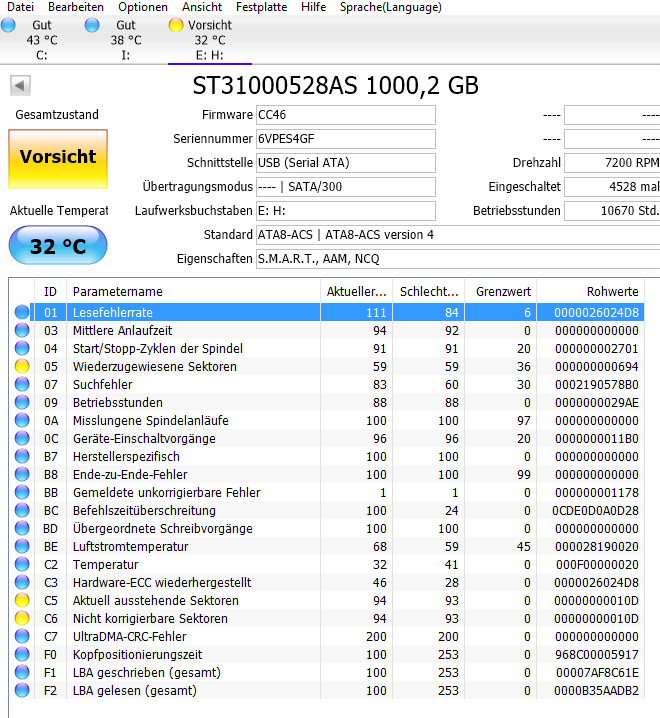Open the Festplatte menu
The image size is (660, 718).
[x=262, y=7]
